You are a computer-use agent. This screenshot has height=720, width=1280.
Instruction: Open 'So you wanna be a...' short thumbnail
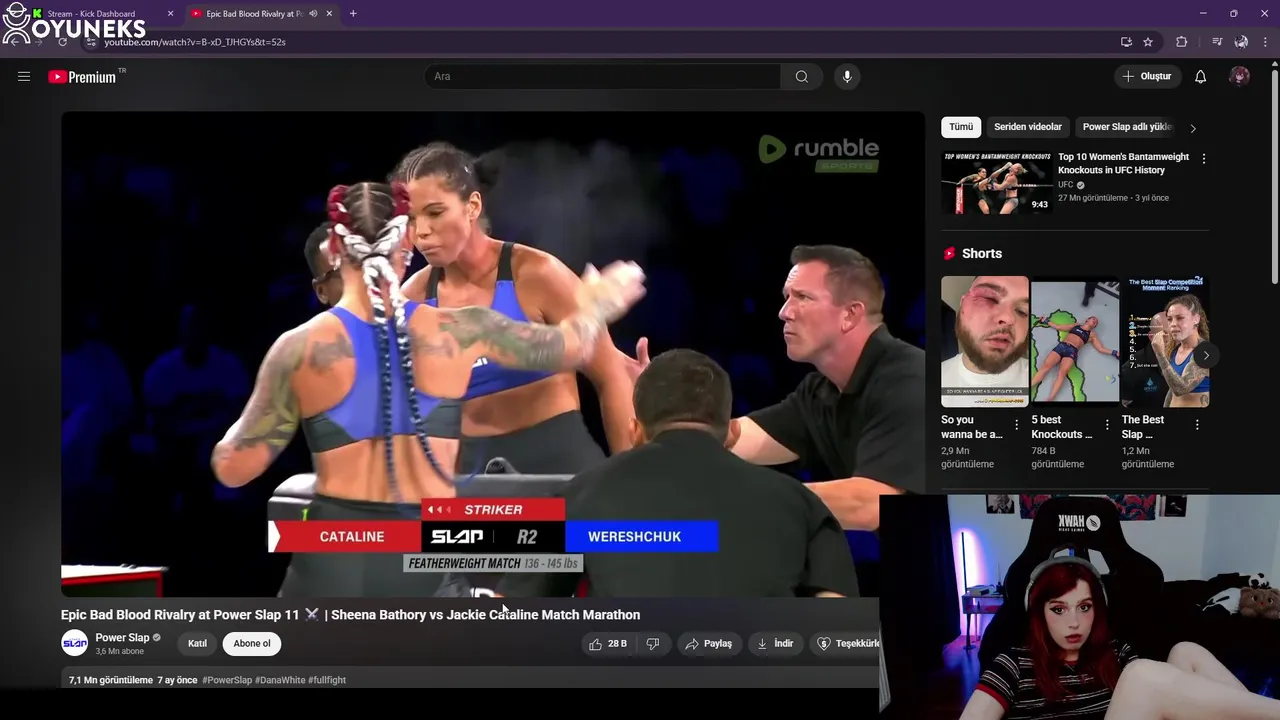(985, 341)
